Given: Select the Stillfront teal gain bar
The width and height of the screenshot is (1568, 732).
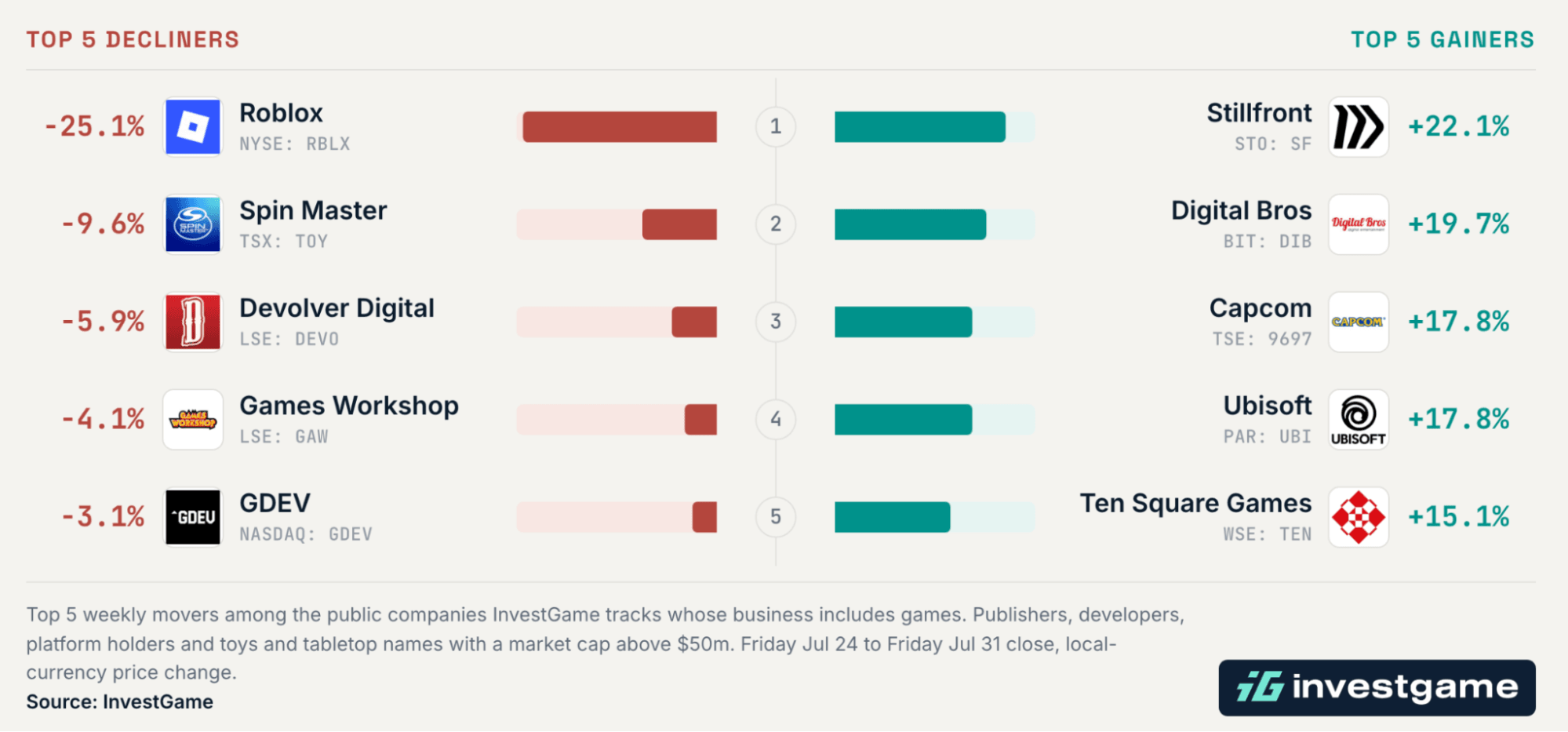Looking at the screenshot, I should click(x=920, y=127).
